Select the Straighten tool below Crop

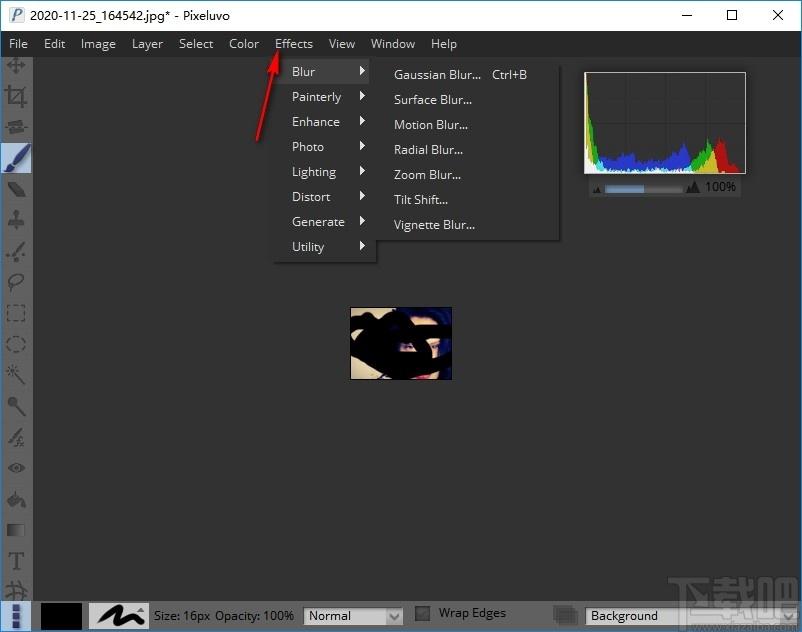16,127
